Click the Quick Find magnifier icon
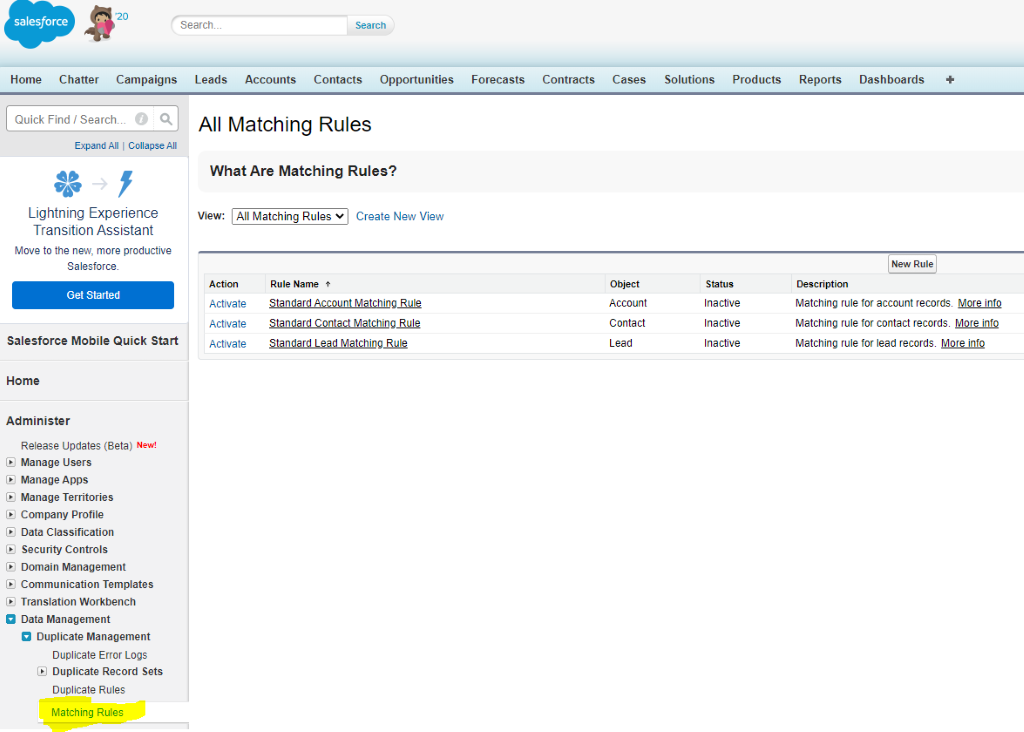This screenshot has height=732, width=1024. pos(166,119)
